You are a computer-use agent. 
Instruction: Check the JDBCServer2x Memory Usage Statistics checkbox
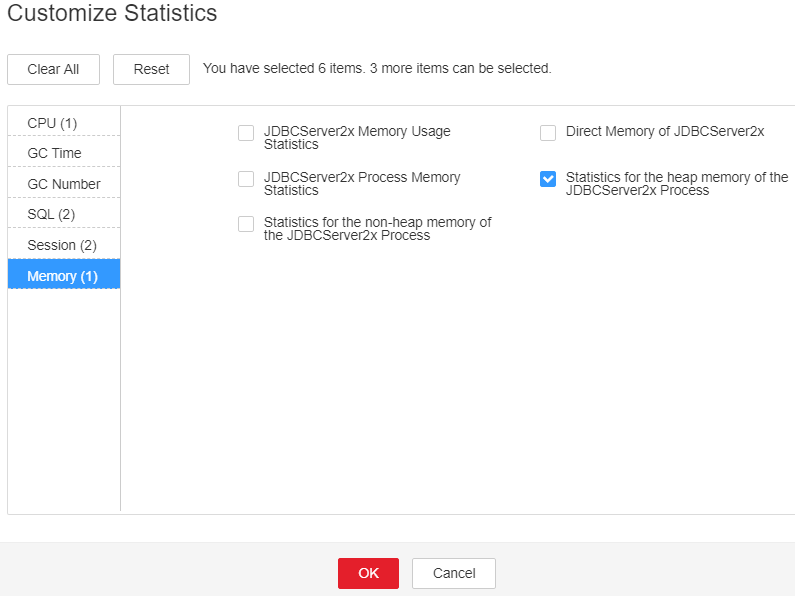coord(246,133)
